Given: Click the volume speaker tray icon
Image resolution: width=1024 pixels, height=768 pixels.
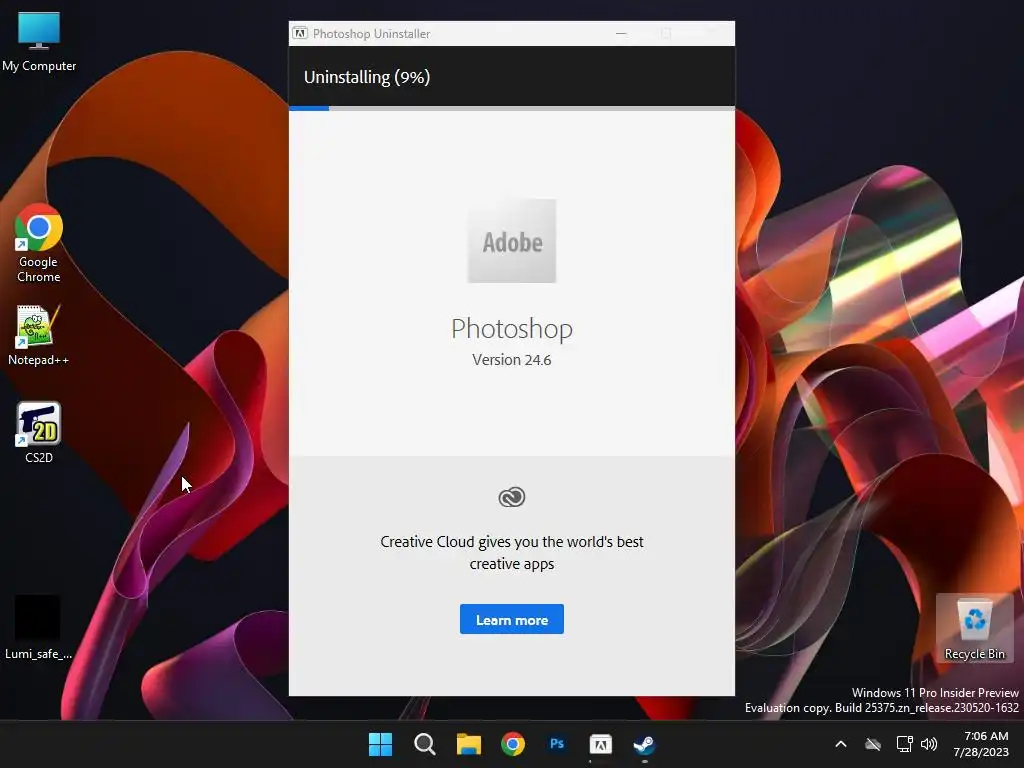Looking at the screenshot, I should click(929, 744).
